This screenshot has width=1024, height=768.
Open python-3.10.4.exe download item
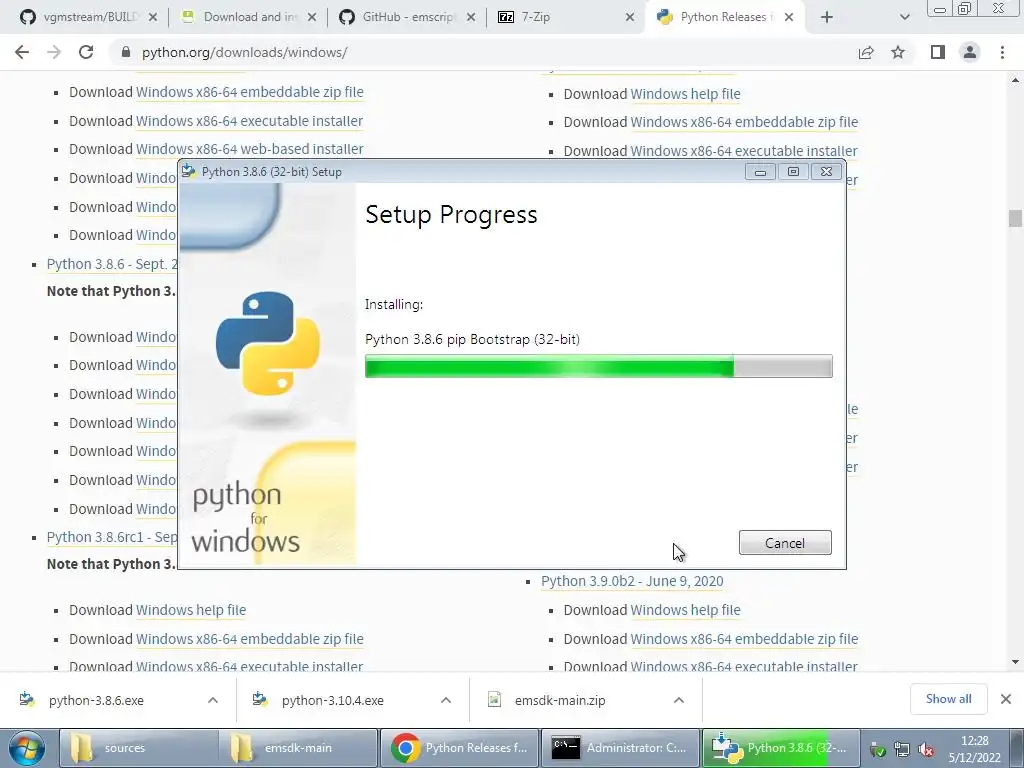332,700
